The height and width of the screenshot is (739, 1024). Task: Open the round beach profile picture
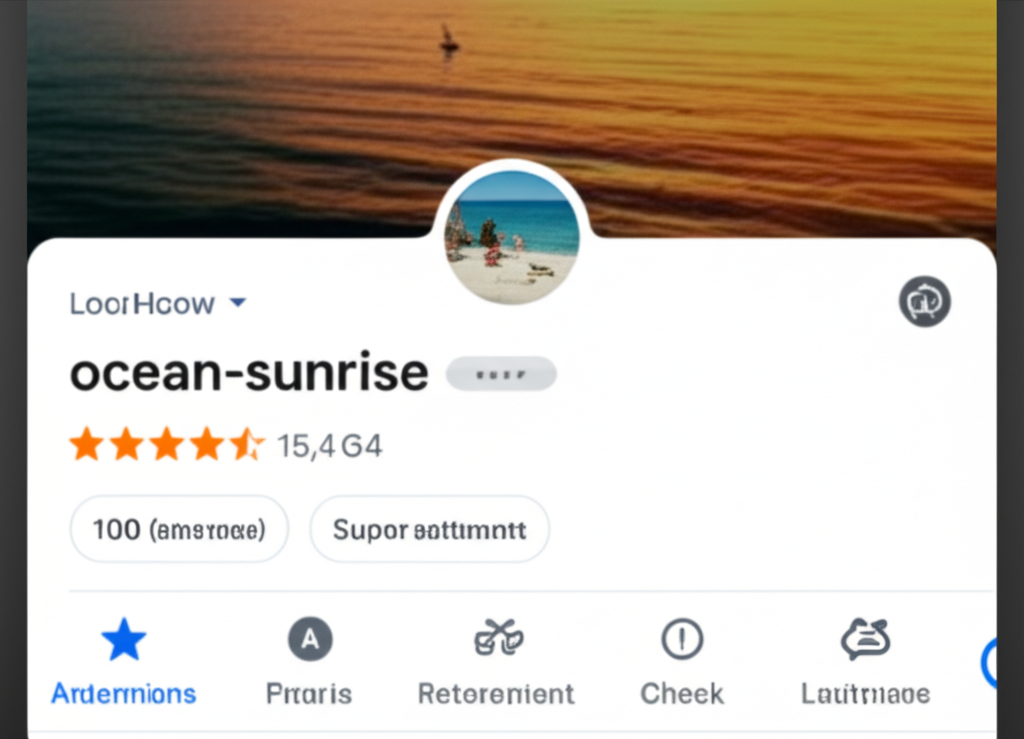click(x=512, y=238)
